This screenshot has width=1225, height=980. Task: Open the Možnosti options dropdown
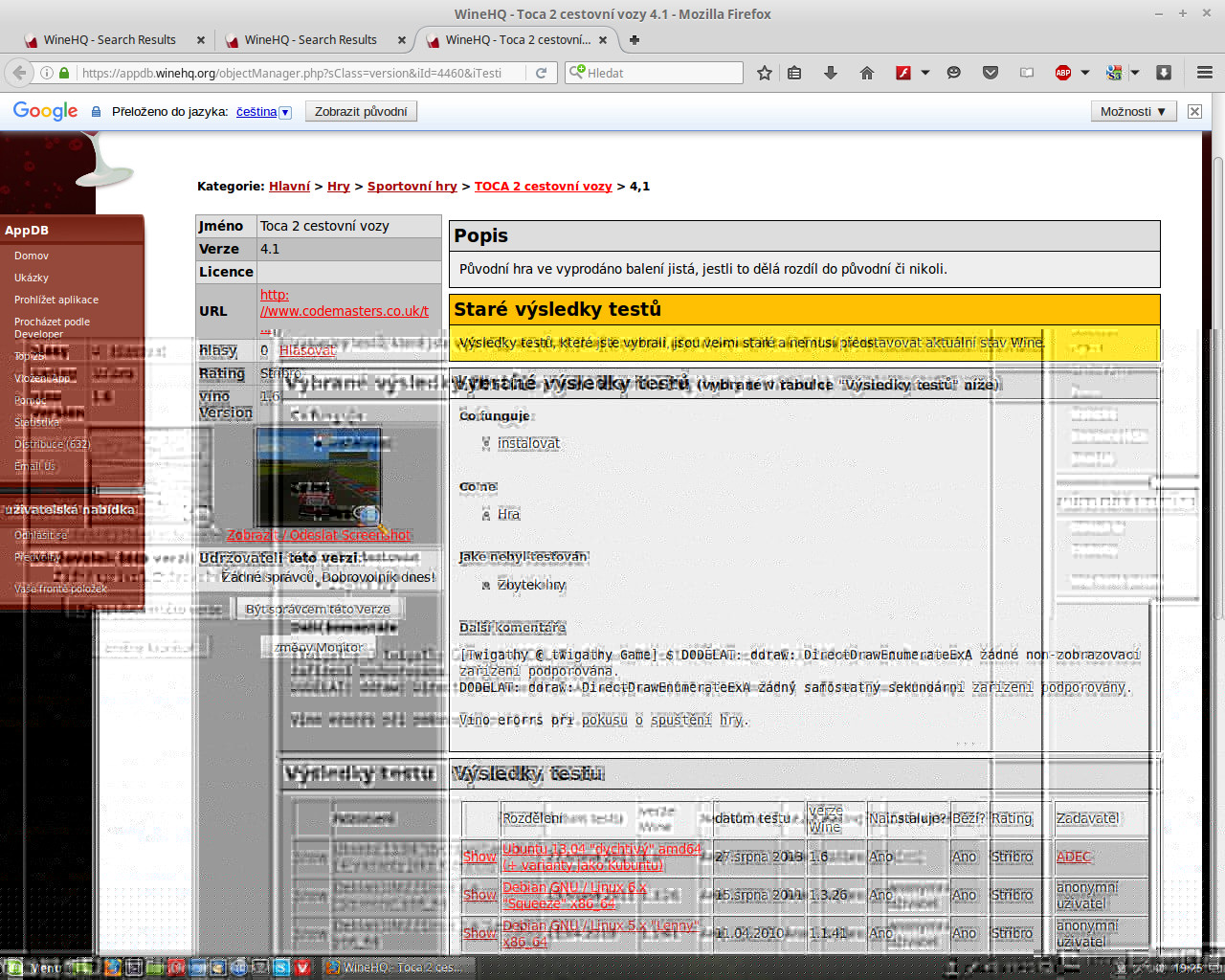coord(1132,112)
